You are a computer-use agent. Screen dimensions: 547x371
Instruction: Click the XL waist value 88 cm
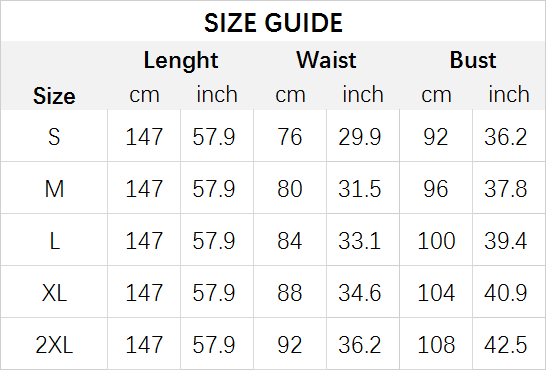[290, 292]
